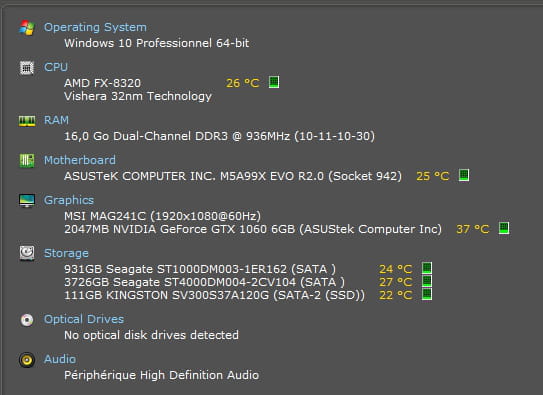
Task: Click the Storage hard drive icon
Action: pyautogui.click(x=27, y=253)
